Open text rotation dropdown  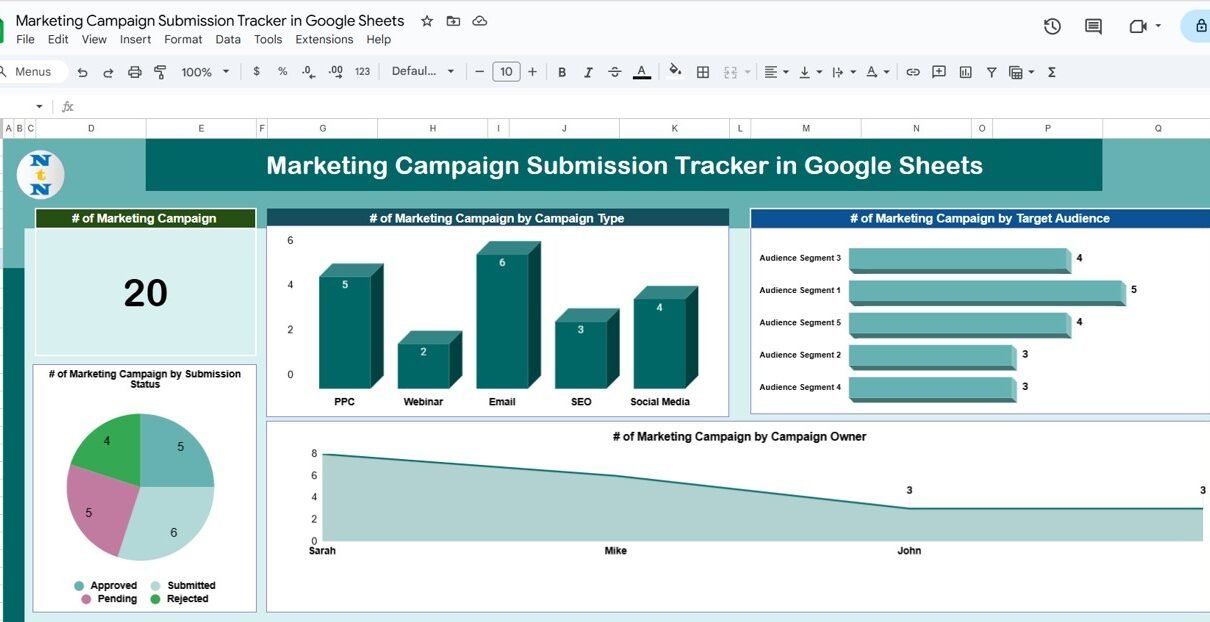(877, 72)
